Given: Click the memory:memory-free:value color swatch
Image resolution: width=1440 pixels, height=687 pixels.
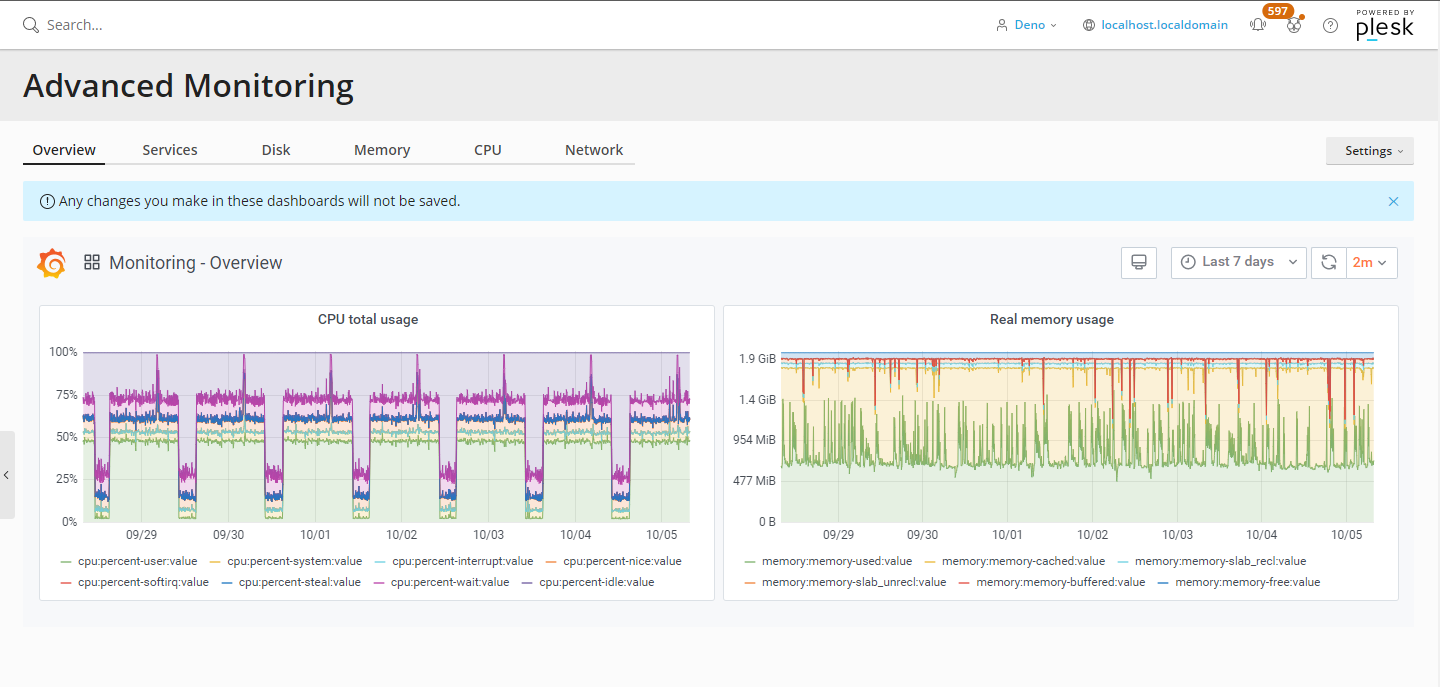Looking at the screenshot, I should pyautogui.click(x=1163, y=582).
